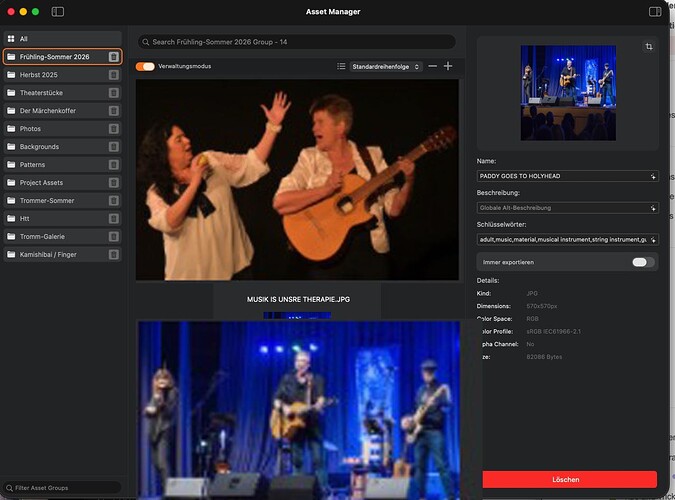The height and width of the screenshot is (500, 675).
Task: Click the Search Frühling-Sommer 2026 field
Action: (297, 42)
